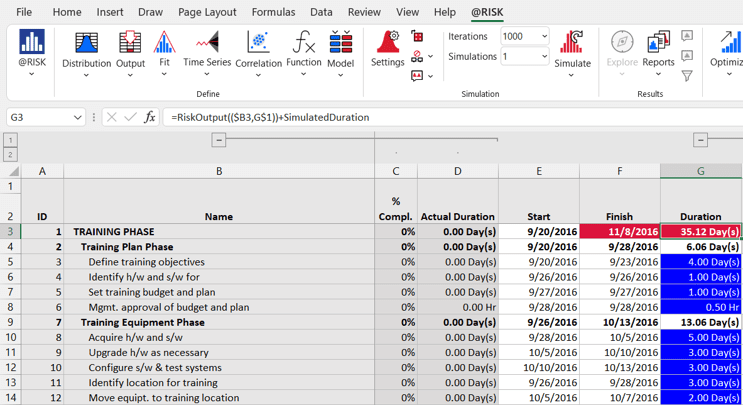743x405 pixels.
Task: Open the simulation Settings icon
Action: pos(388,44)
